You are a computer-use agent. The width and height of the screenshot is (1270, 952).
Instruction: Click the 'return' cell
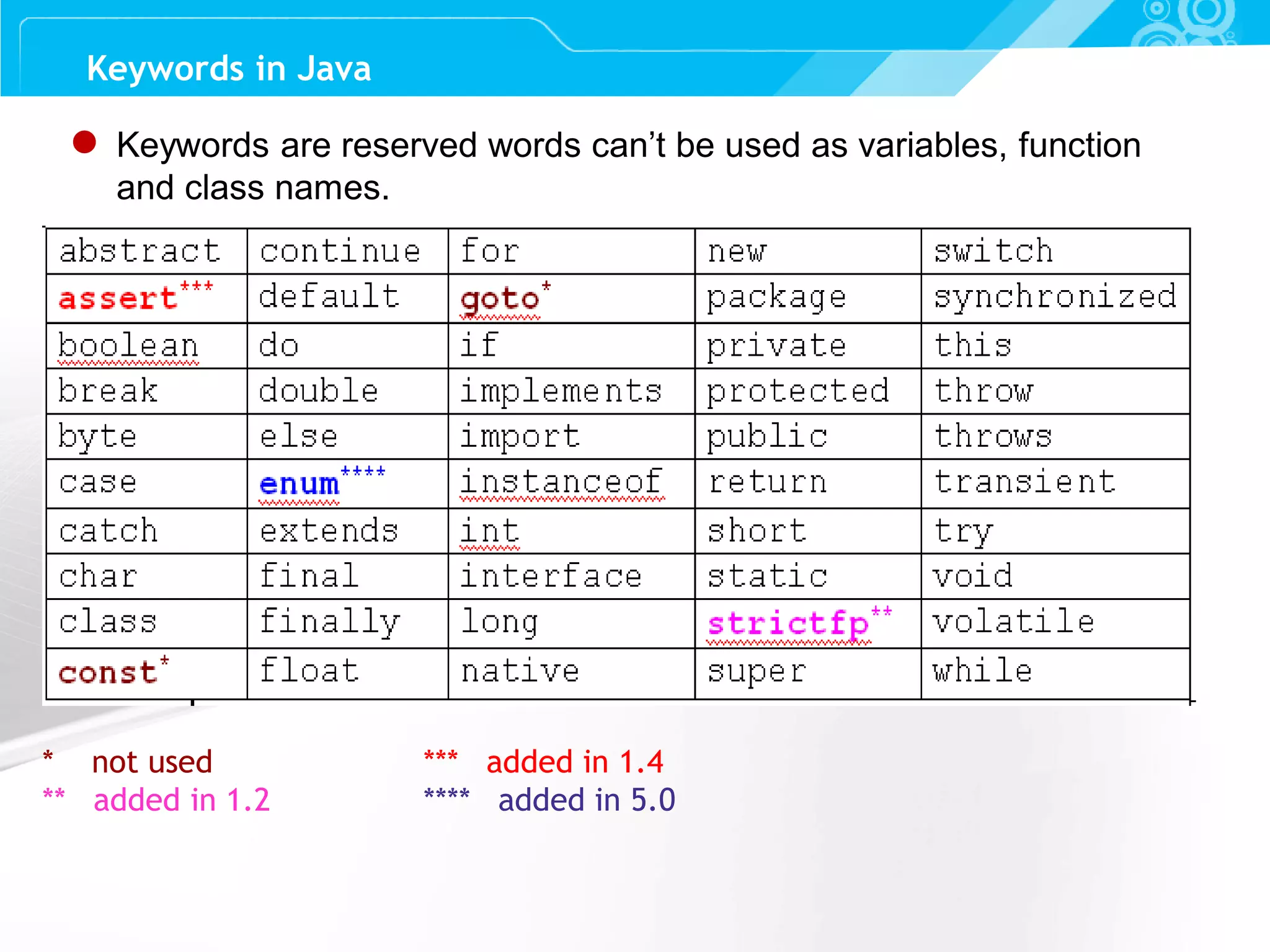point(808,483)
